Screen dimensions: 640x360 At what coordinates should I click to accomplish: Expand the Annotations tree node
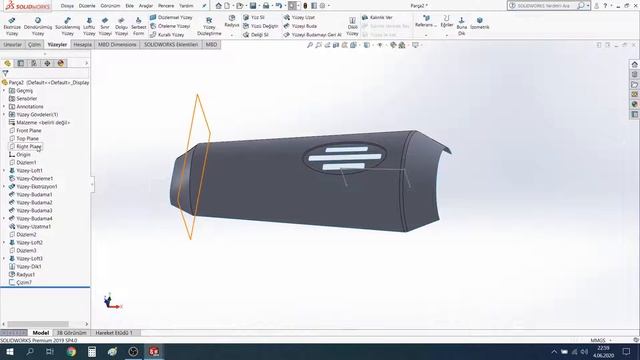4,107
